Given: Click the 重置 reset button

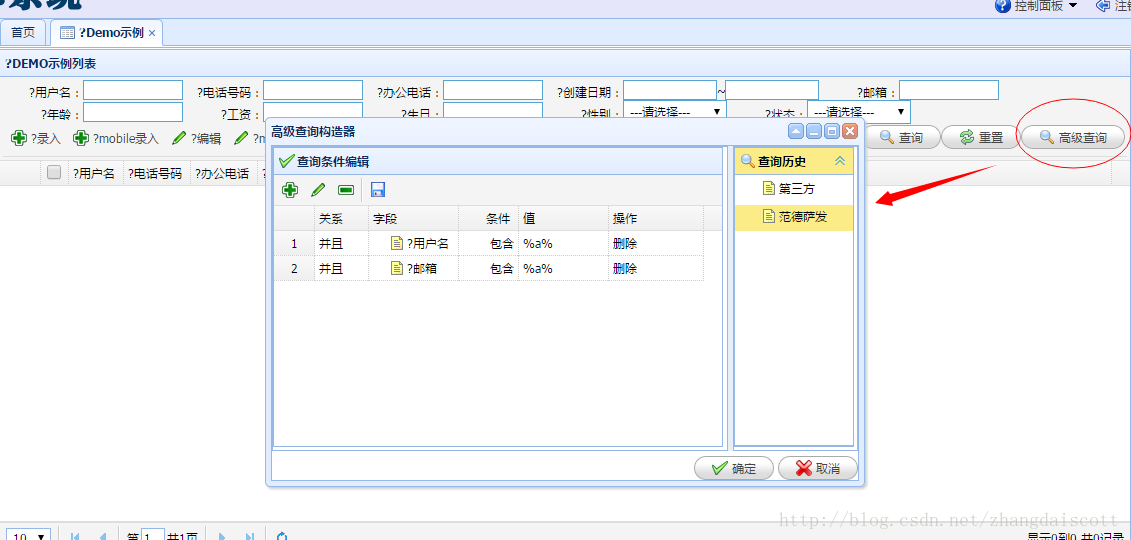Looking at the screenshot, I should pyautogui.click(x=982, y=137).
